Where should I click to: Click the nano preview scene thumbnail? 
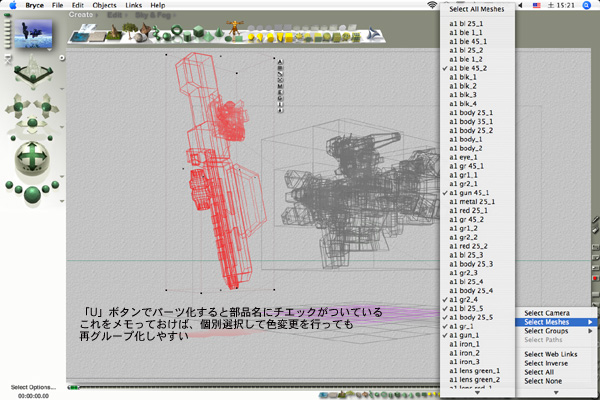click(33, 34)
